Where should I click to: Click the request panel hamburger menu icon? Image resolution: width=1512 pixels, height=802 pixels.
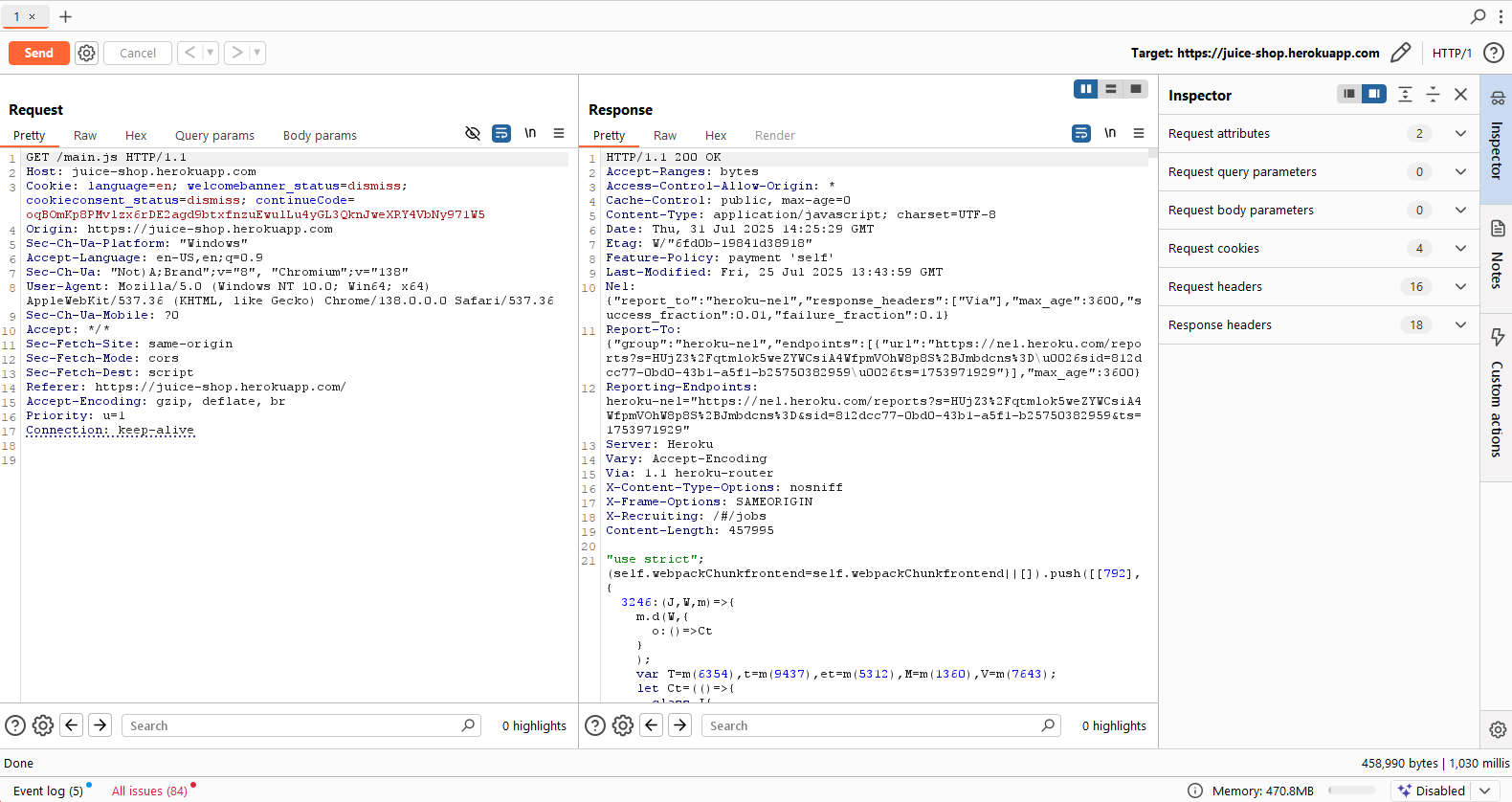(559, 134)
